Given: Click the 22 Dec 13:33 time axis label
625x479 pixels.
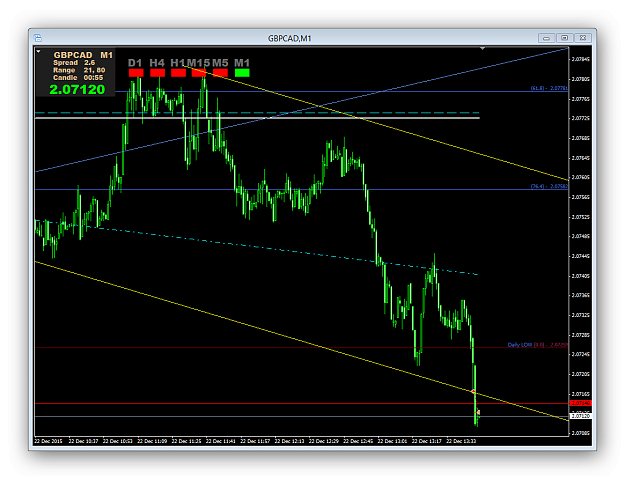Looking at the screenshot, I should (x=461, y=441).
